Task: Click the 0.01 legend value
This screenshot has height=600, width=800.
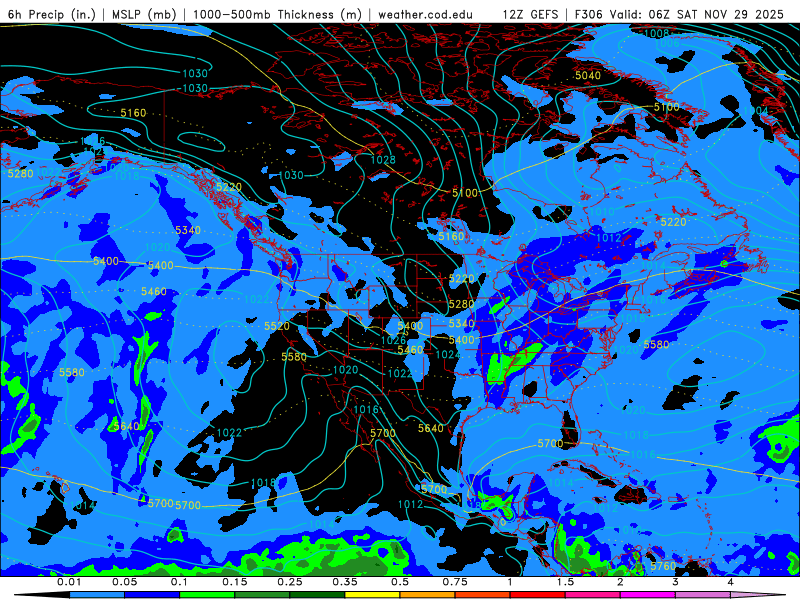Action: (x=69, y=582)
